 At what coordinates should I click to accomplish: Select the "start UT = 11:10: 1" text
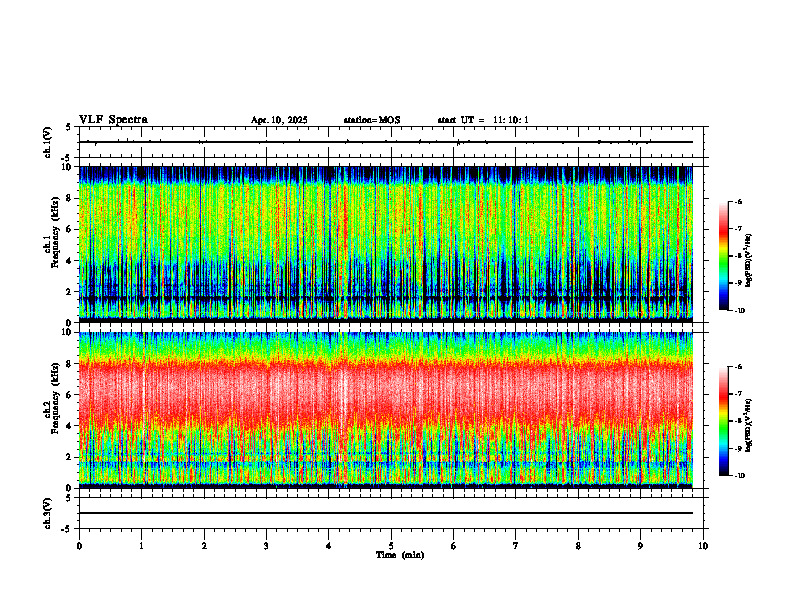483,120
